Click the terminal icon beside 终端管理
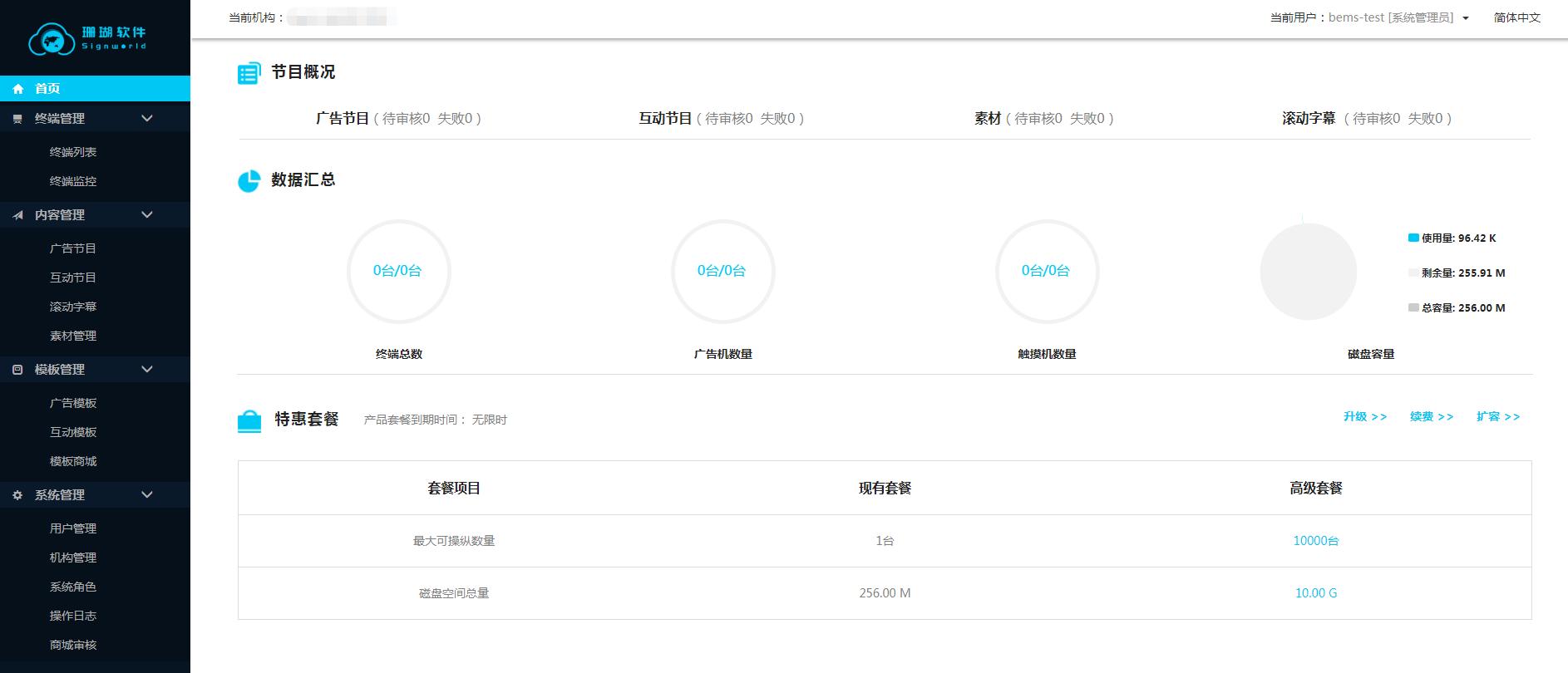 17,119
